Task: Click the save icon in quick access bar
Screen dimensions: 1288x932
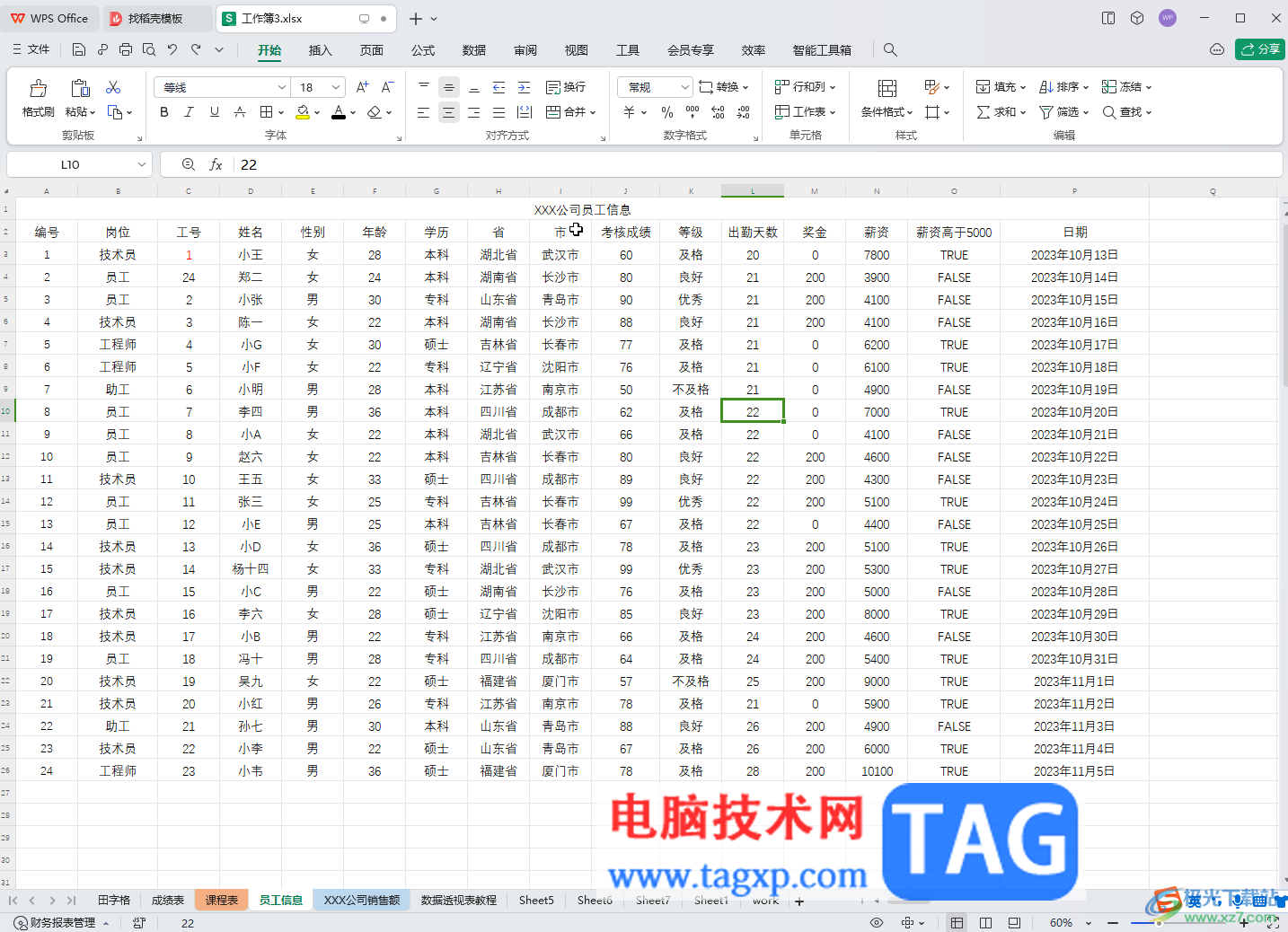Action: point(79,49)
